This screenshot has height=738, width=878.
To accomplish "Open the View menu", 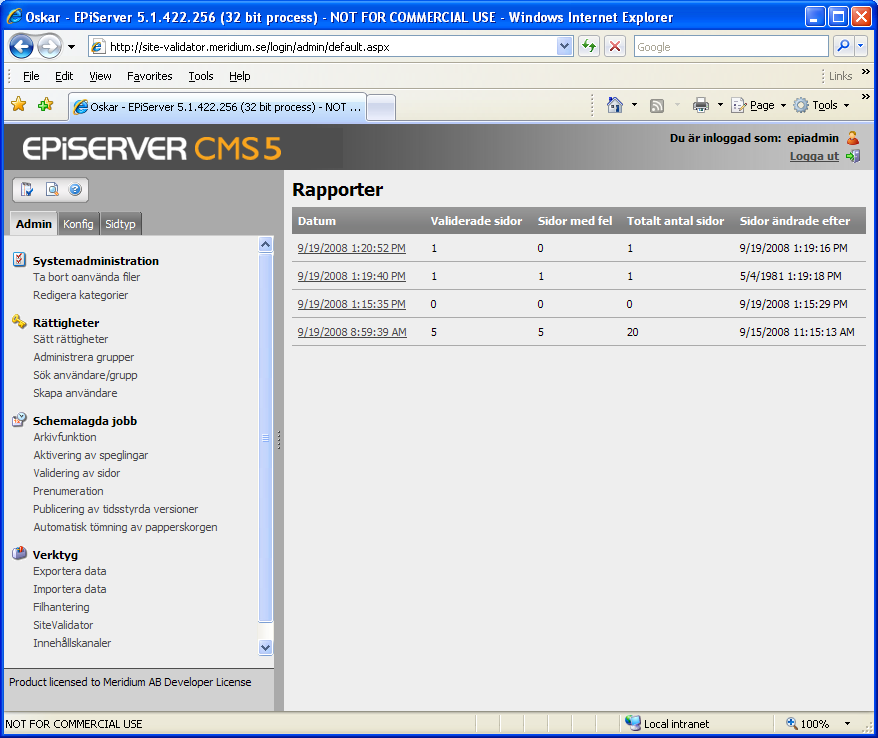I will (x=100, y=76).
